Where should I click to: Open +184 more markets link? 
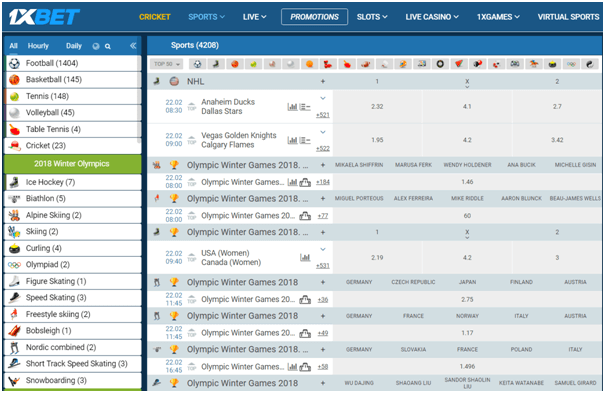(323, 182)
